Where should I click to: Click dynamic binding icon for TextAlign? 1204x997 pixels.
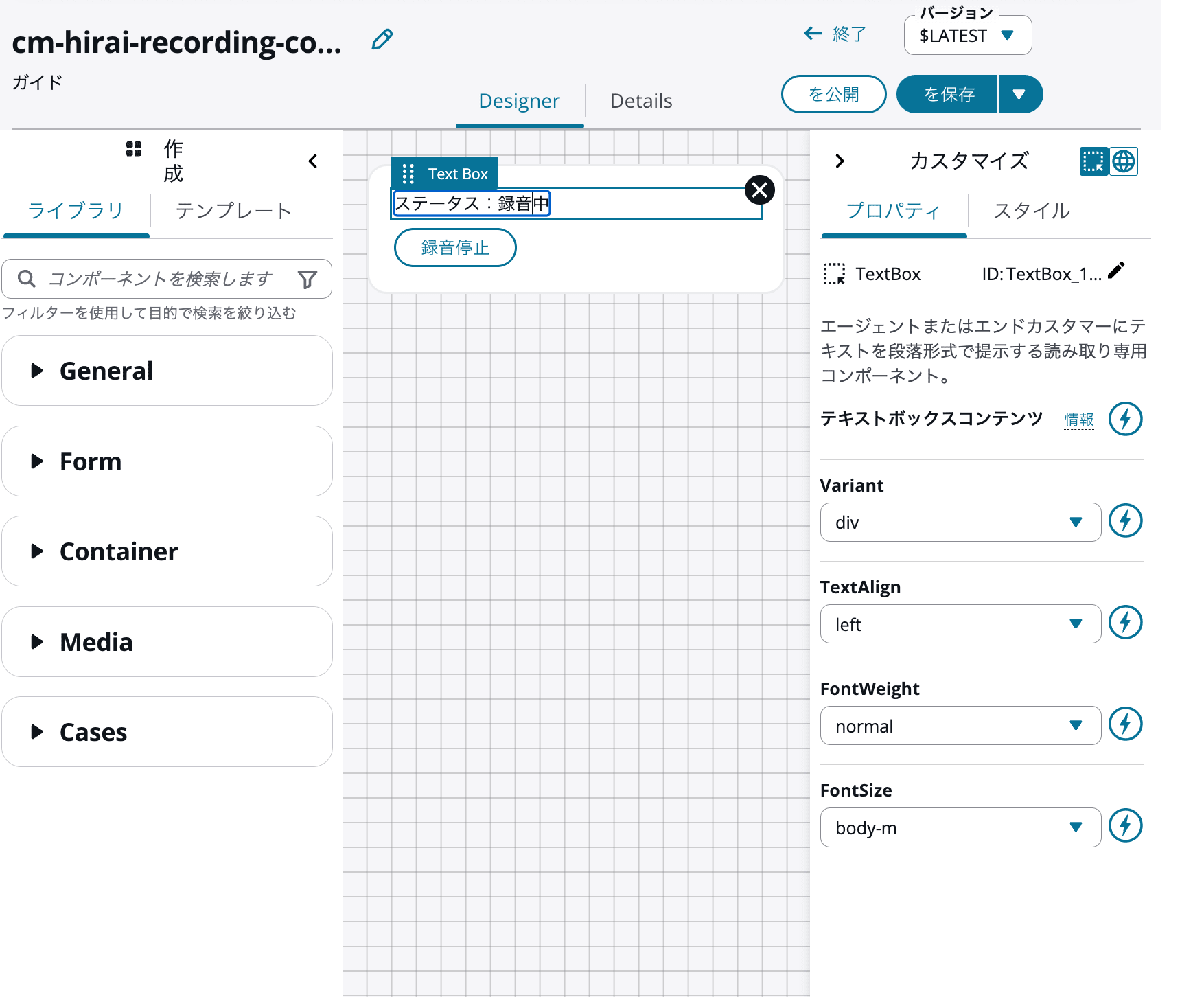[x=1126, y=622]
